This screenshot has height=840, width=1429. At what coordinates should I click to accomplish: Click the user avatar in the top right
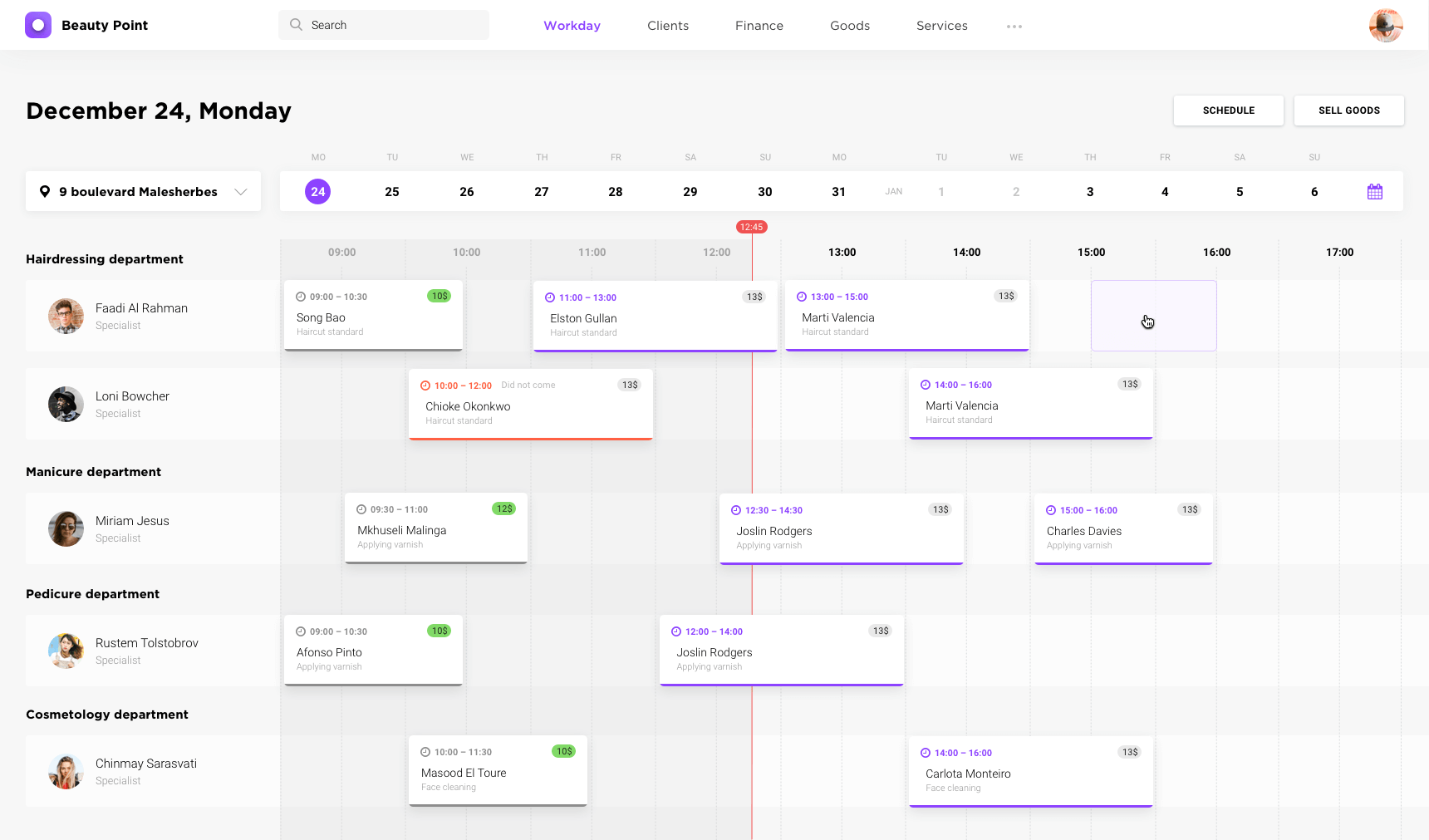tap(1386, 25)
